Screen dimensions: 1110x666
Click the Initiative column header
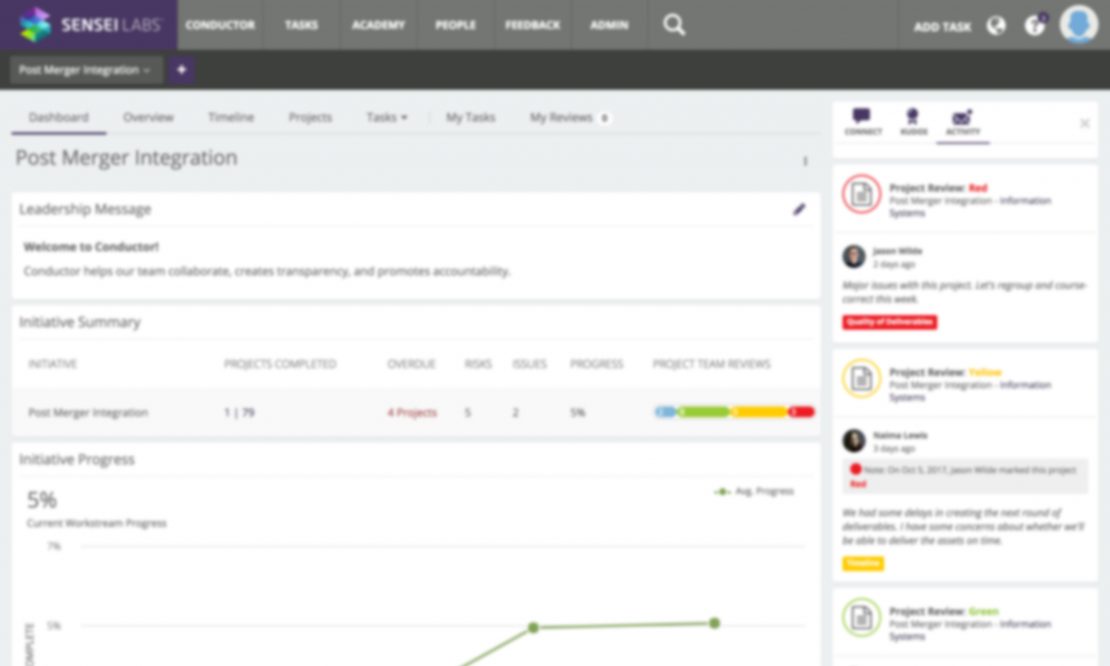(x=52, y=364)
